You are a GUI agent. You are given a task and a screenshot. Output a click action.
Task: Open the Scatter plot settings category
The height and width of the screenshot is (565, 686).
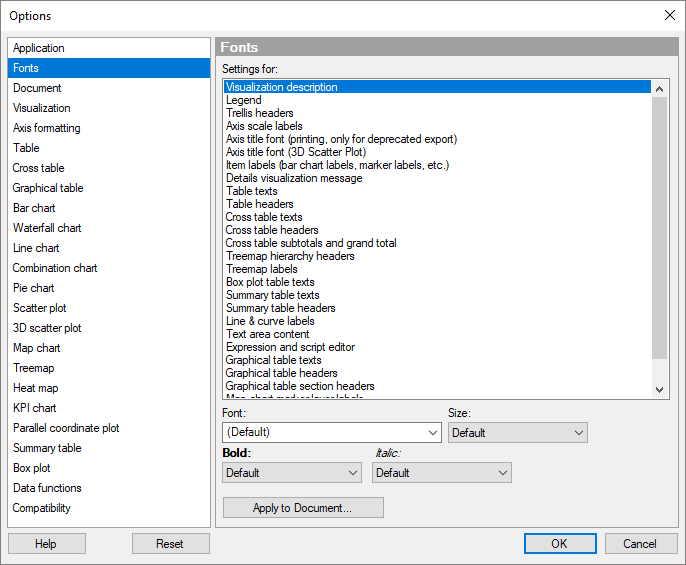(40, 308)
